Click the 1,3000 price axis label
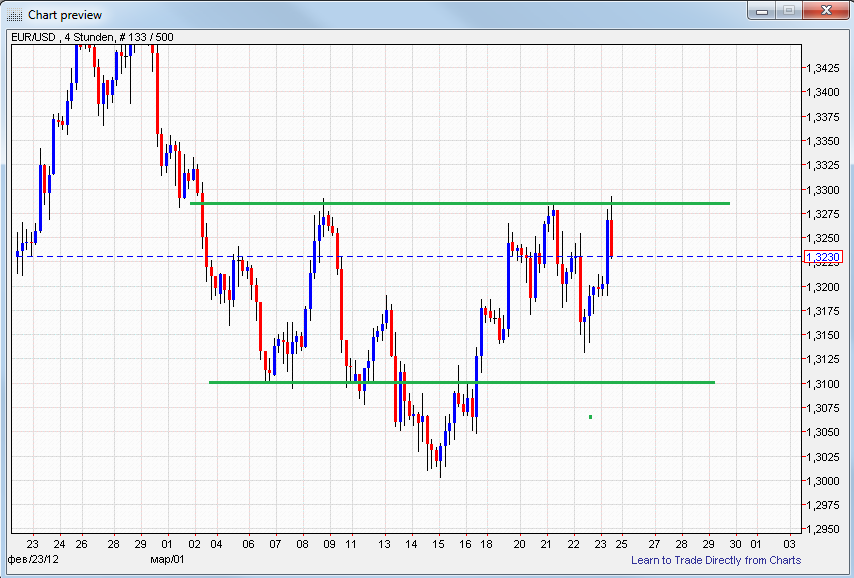 point(823,480)
